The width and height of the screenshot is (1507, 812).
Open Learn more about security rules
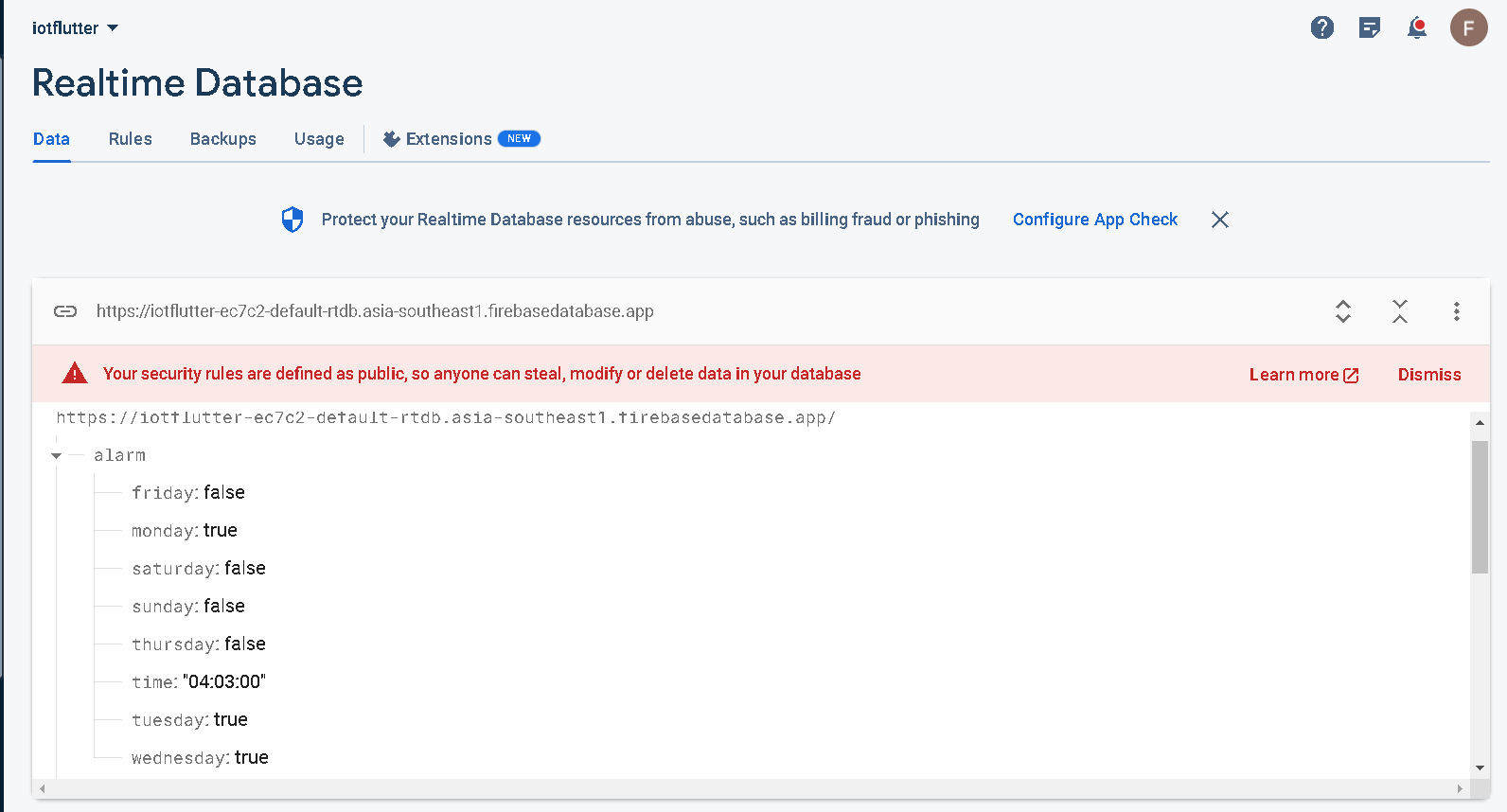coord(1303,375)
